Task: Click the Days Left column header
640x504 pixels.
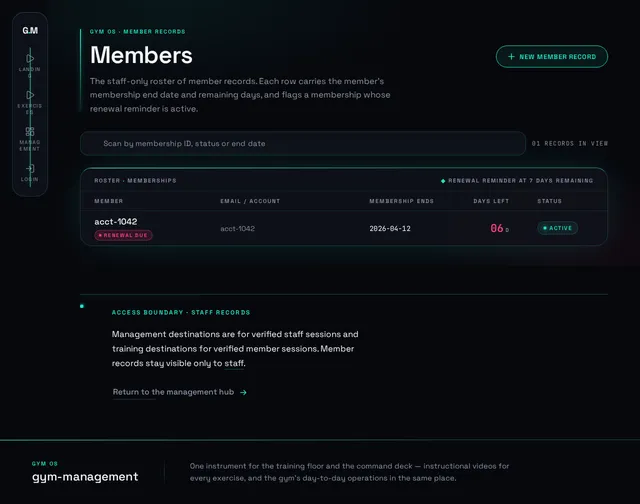Action: [491, 201]
